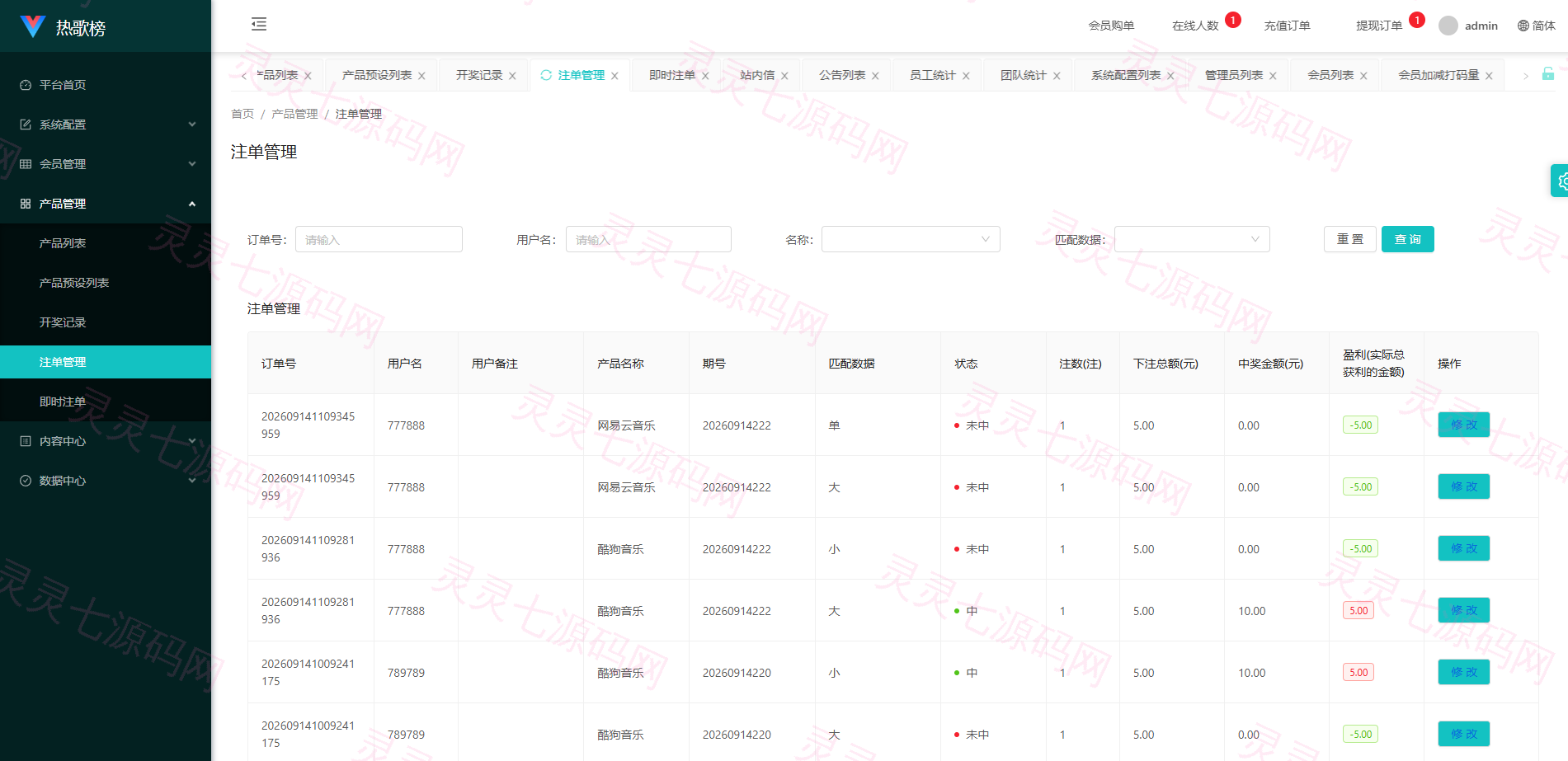Screen dimensions: 1568x761
Task: Open the lock icon at the end of the tab bar
Action: pos(1548,74)
